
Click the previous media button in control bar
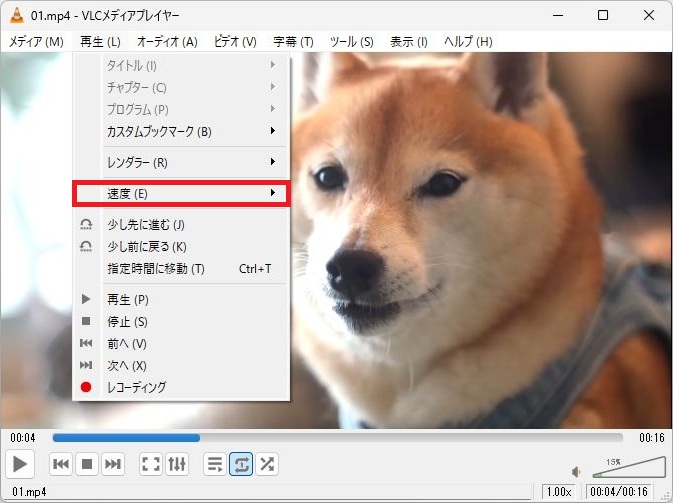coord(61,464)
